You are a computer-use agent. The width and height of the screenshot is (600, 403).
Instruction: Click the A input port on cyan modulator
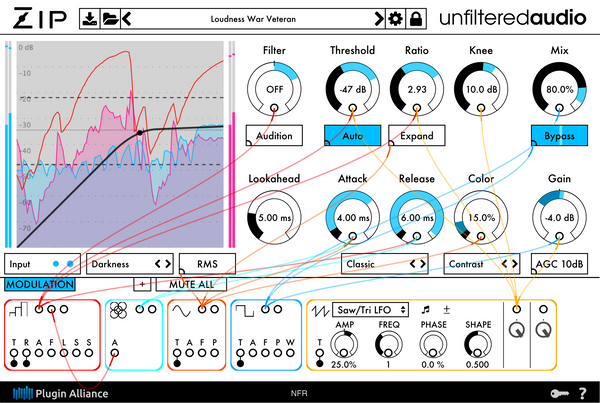[114, 353]
